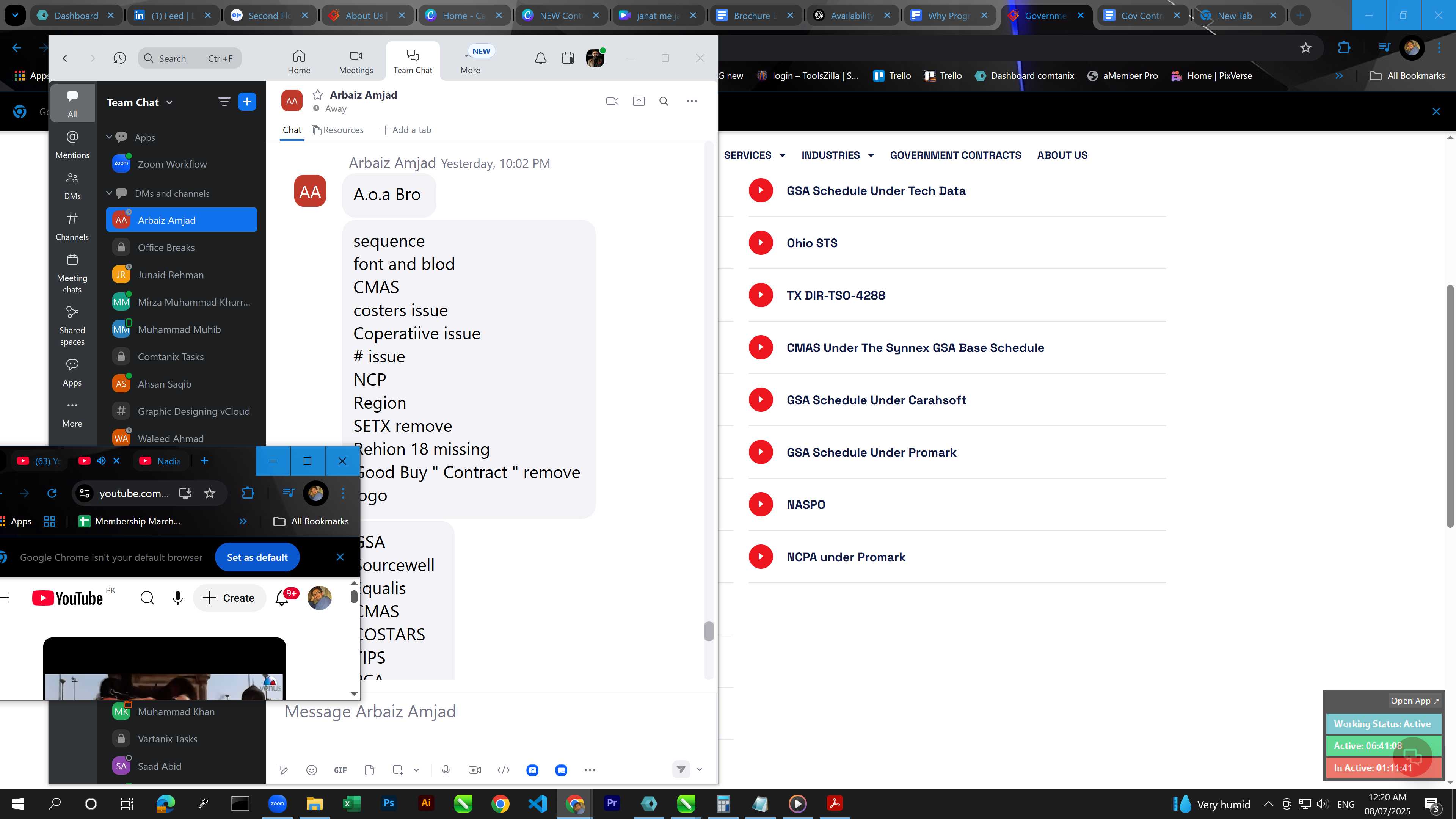Open Channels section in Zoom sidebar
The width and height of the screenshot is (1456, 819).
72,227
